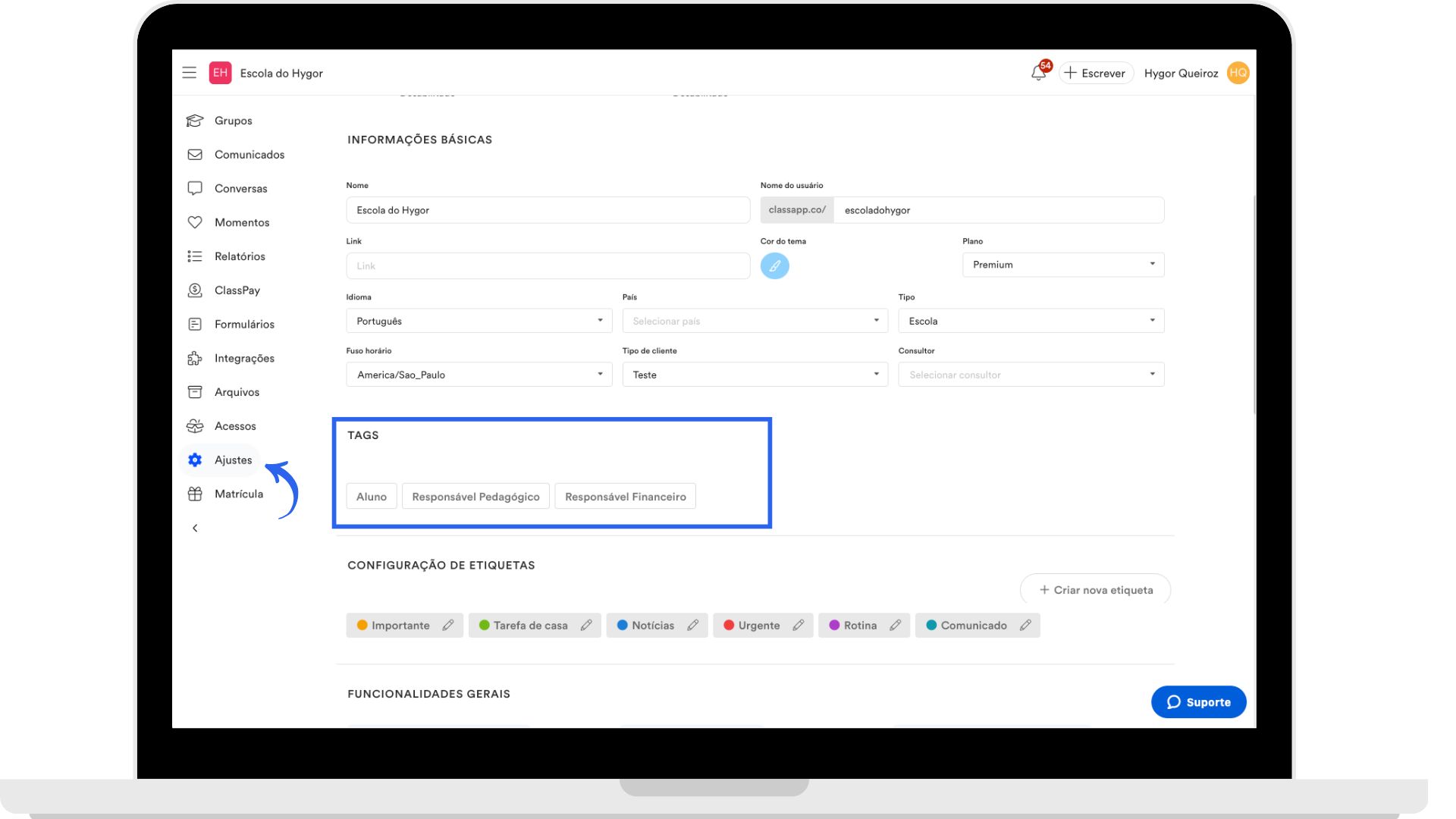Open the Tipo Escola dropdown
This screenshot has width=1456, height=819.
pyautogui.click(x=1031, y=321)
